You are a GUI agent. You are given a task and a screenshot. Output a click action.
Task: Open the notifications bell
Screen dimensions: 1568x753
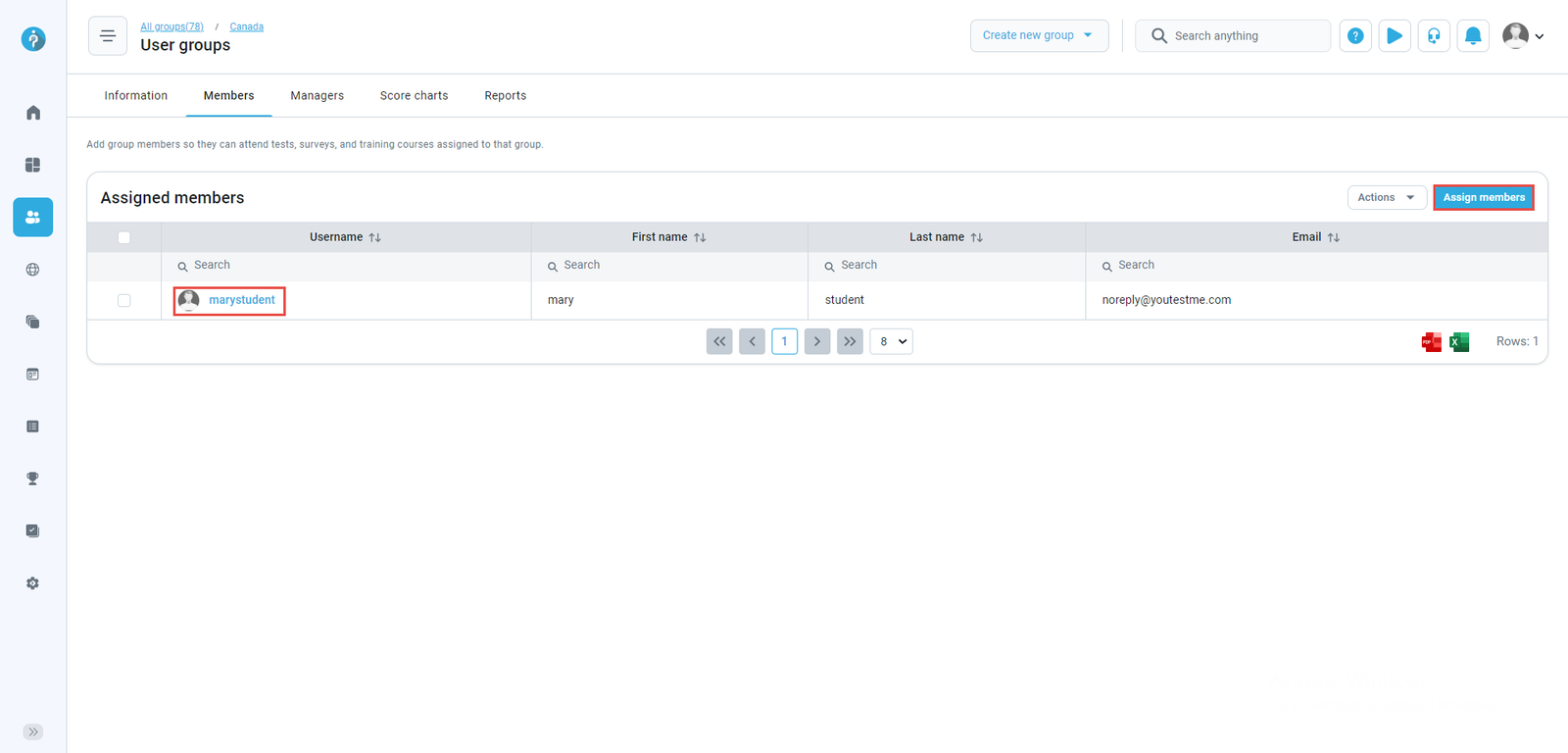click(x=1472, y=36)
